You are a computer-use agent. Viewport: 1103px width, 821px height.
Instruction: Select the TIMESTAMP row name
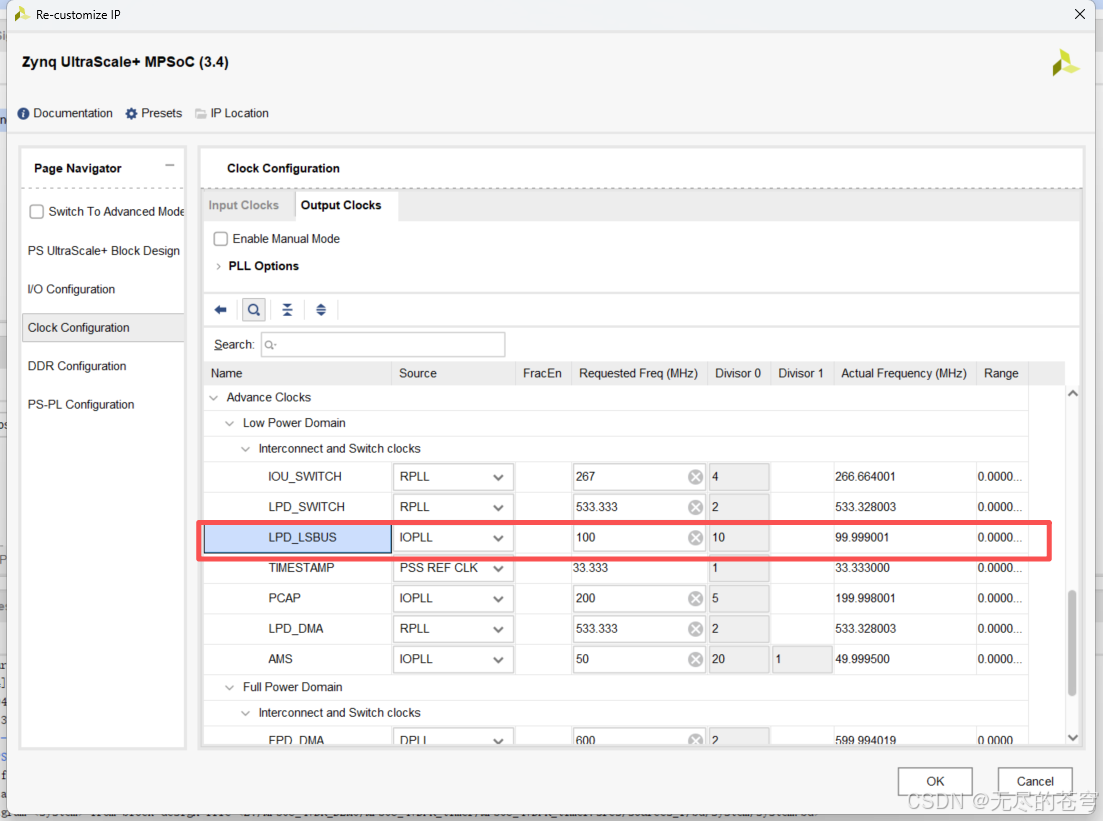pyautogui.click(x=301, y=568)
